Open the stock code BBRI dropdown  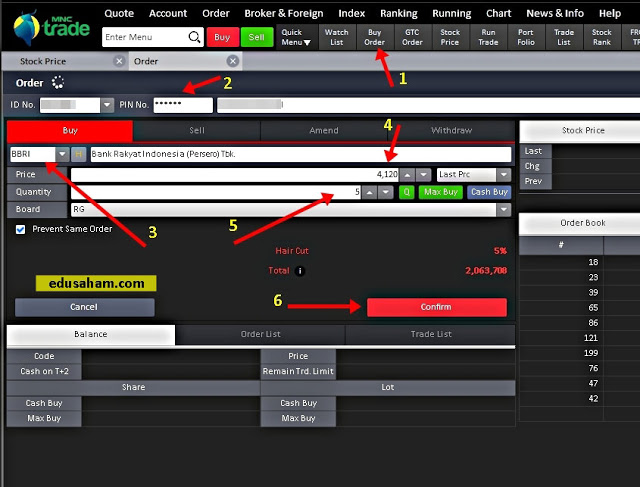pos(62,154)
